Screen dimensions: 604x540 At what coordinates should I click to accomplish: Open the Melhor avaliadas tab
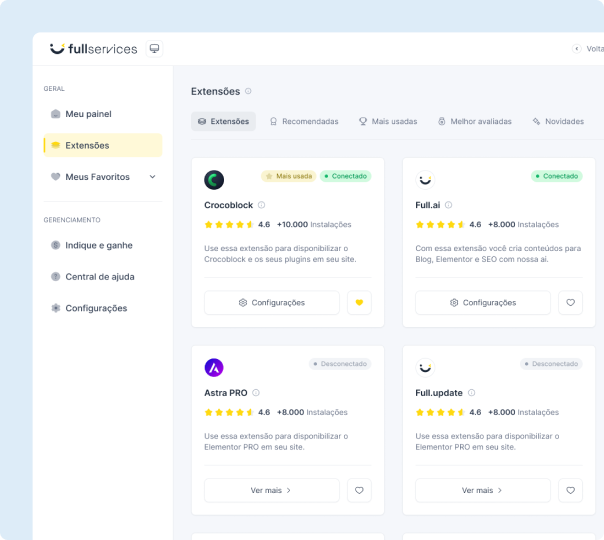[474, 121]
